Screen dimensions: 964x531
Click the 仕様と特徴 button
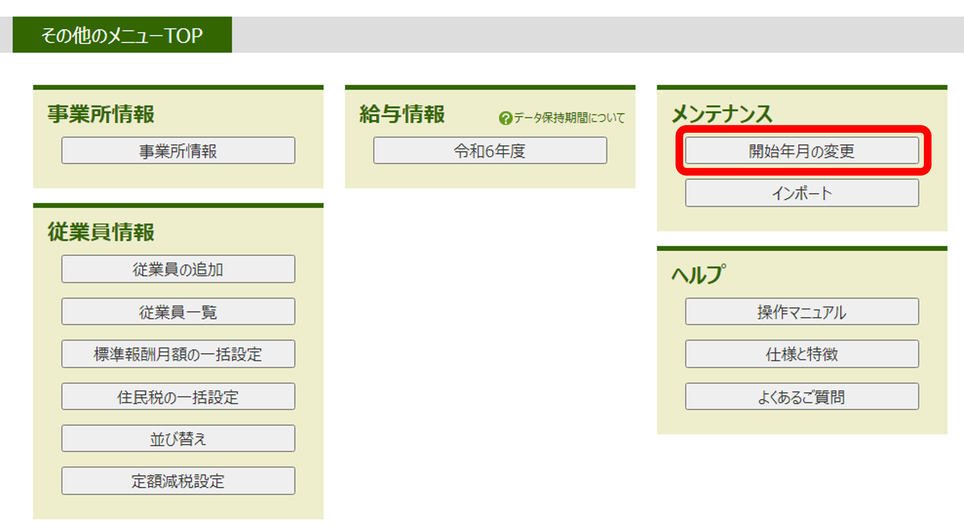(x=801, y=354)
